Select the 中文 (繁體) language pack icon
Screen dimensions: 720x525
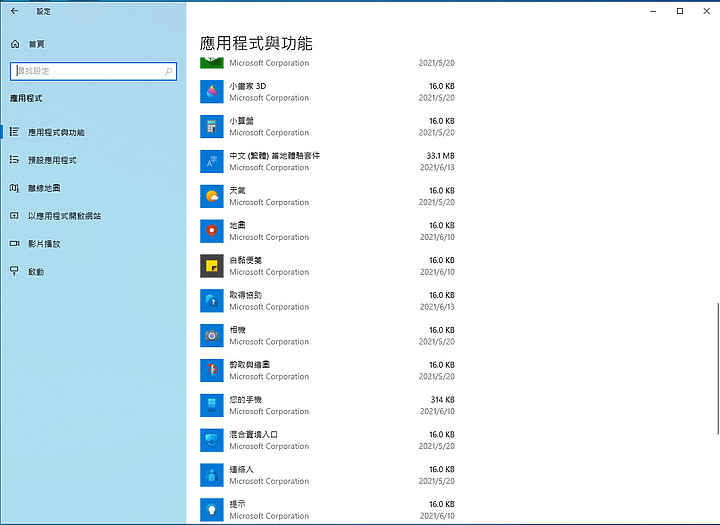[212, 161]
